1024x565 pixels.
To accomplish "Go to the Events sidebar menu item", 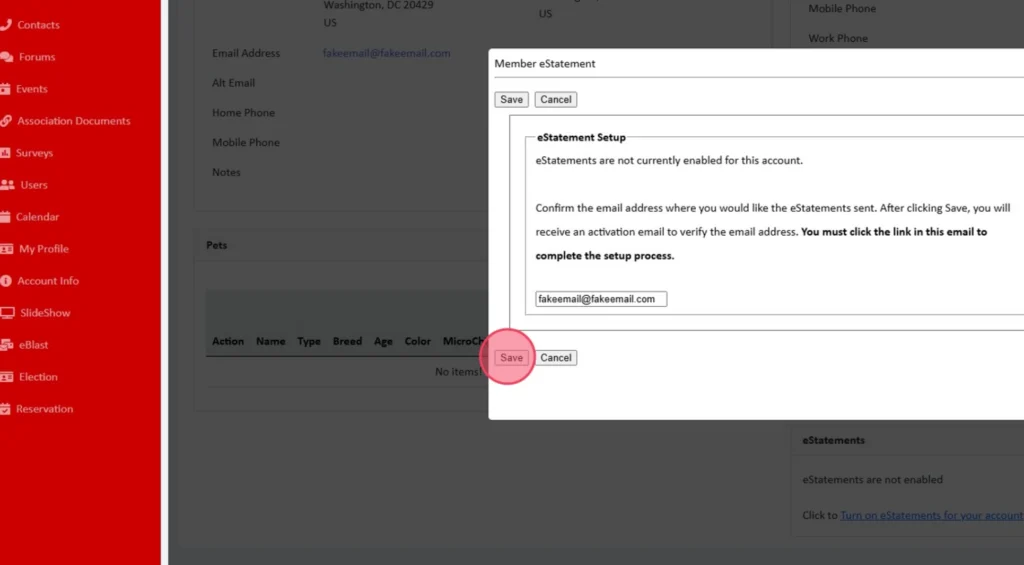I will tap(32, 89).
